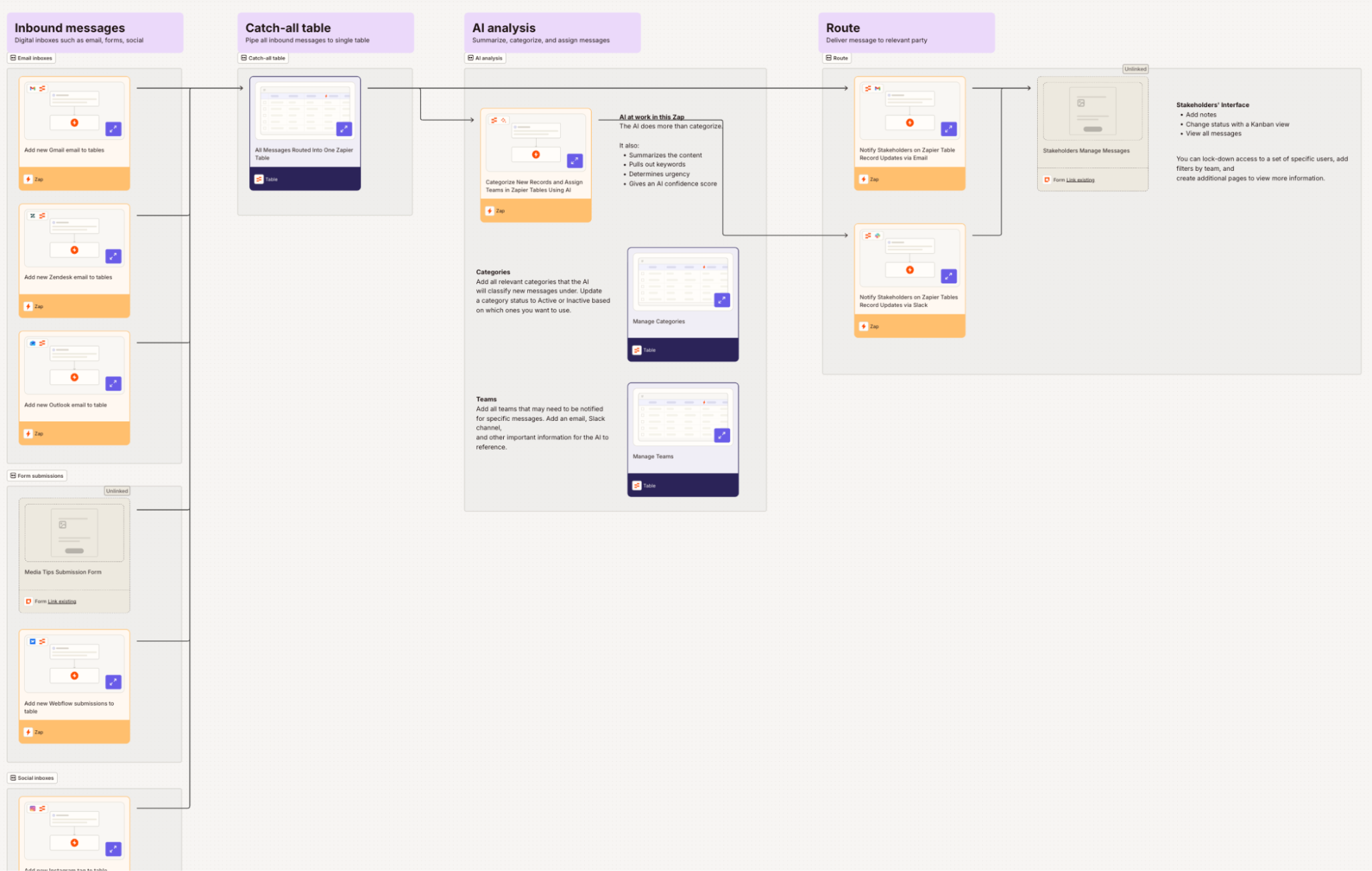Click the Form icon on Stakeholders Manage Messages card

click(x=1047, y=179)
